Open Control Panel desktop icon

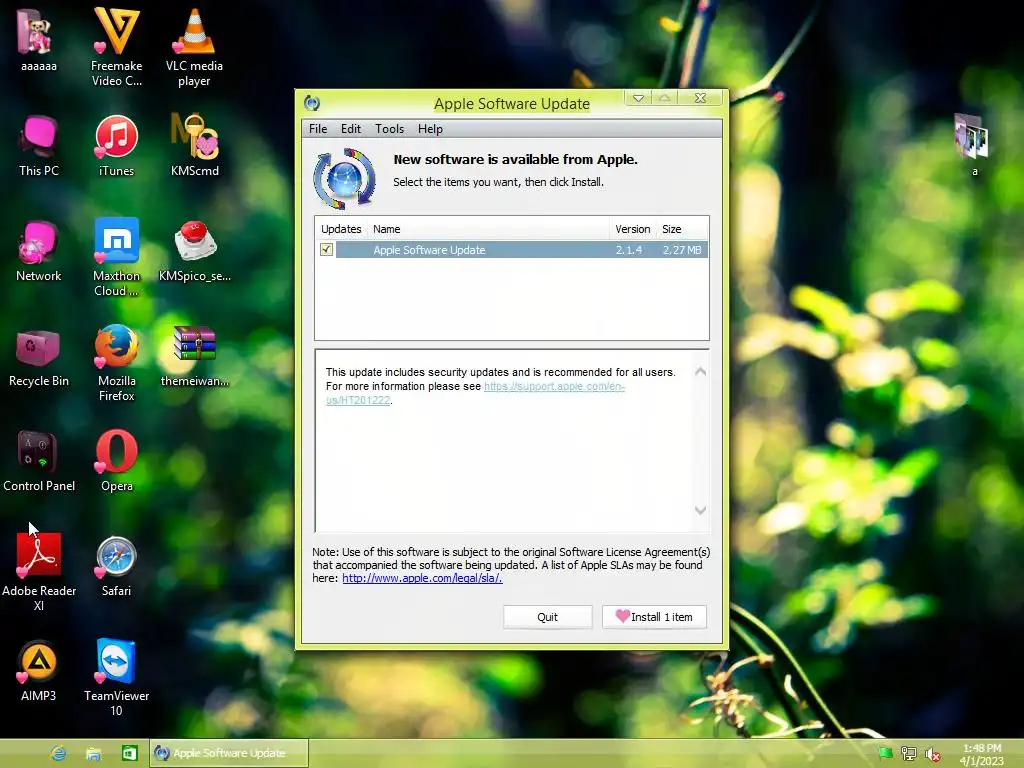coord(39,461)
